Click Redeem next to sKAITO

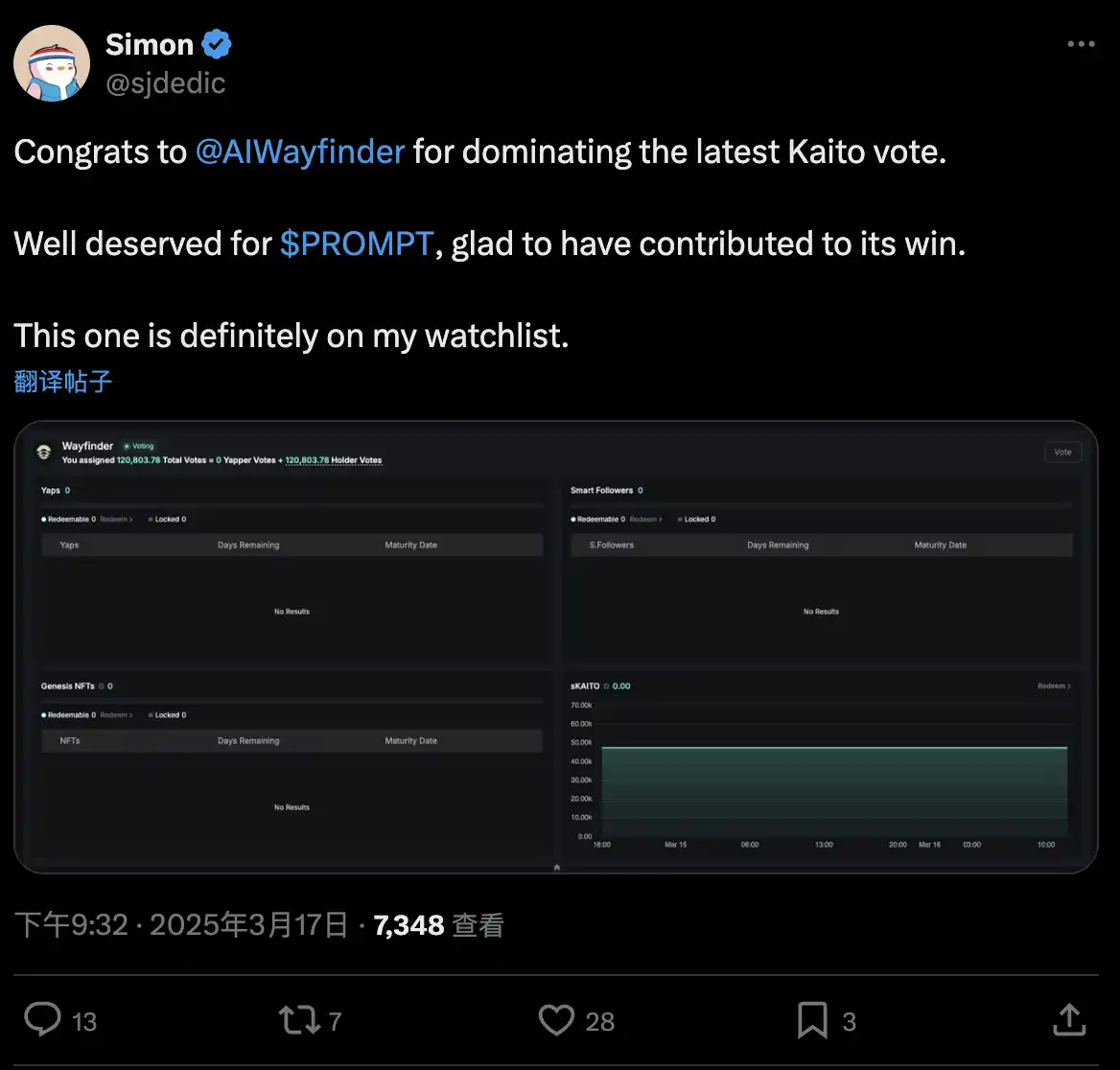1054,686
